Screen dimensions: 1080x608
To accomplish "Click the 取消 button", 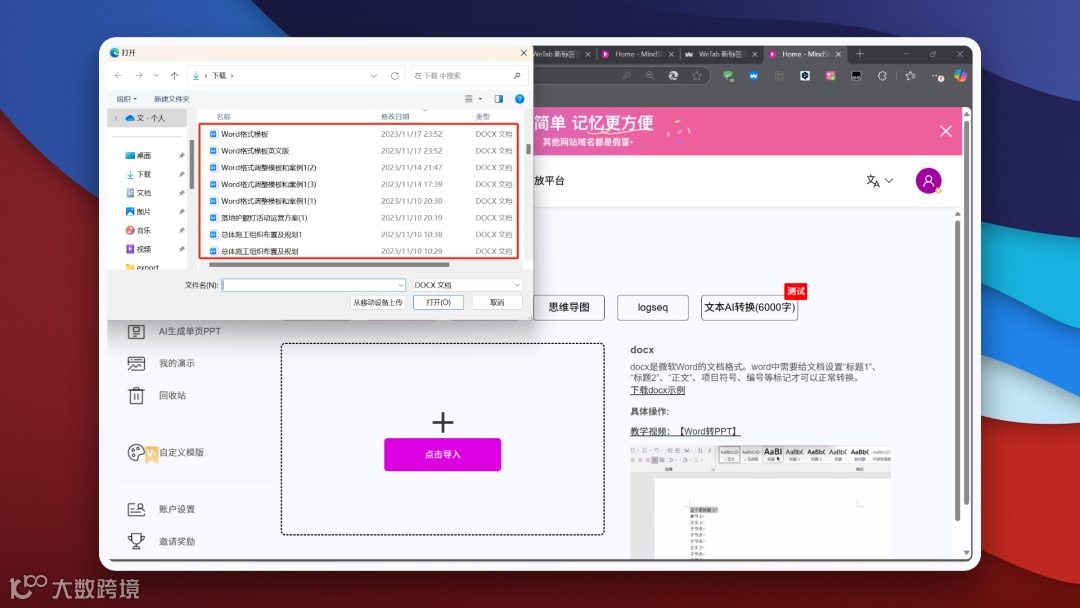I will 497,302.
